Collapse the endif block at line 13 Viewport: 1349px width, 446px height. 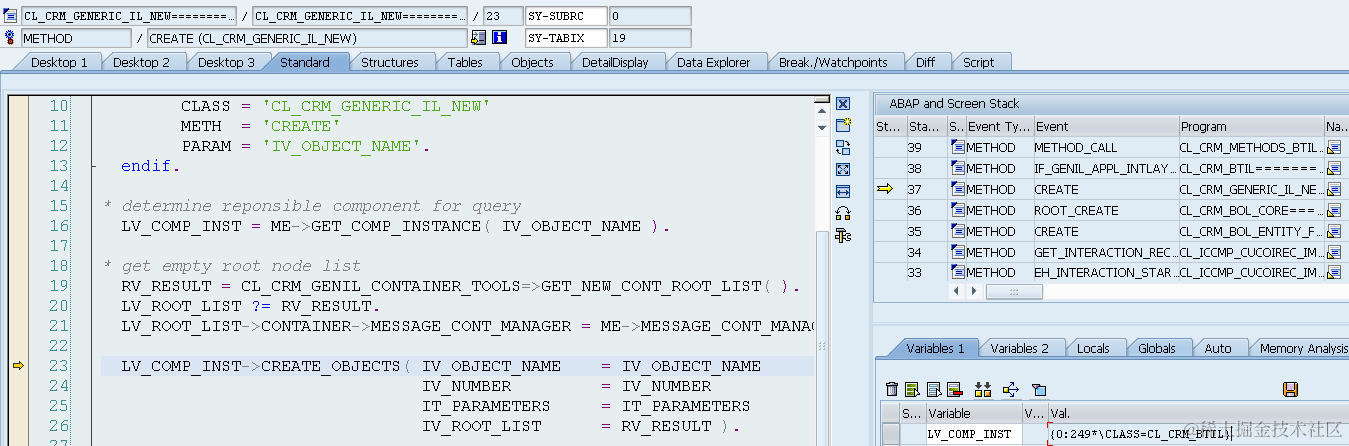93,166
